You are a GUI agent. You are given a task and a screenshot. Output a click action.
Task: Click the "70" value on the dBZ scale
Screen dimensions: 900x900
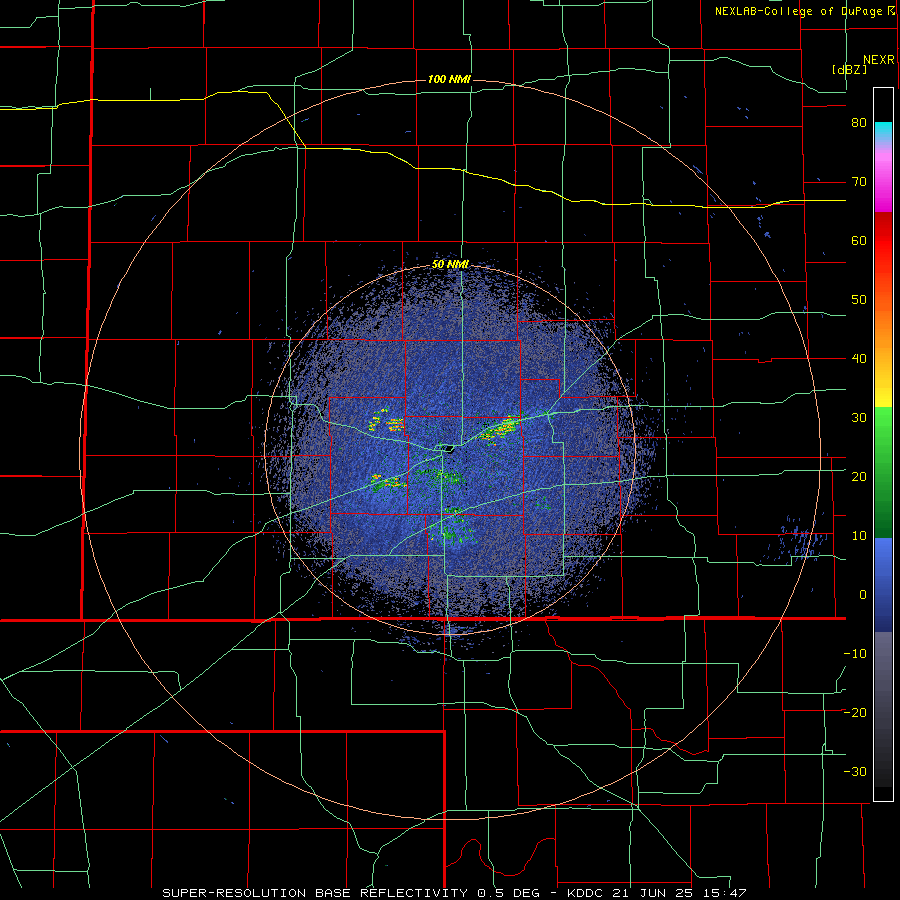pos(859,182)
